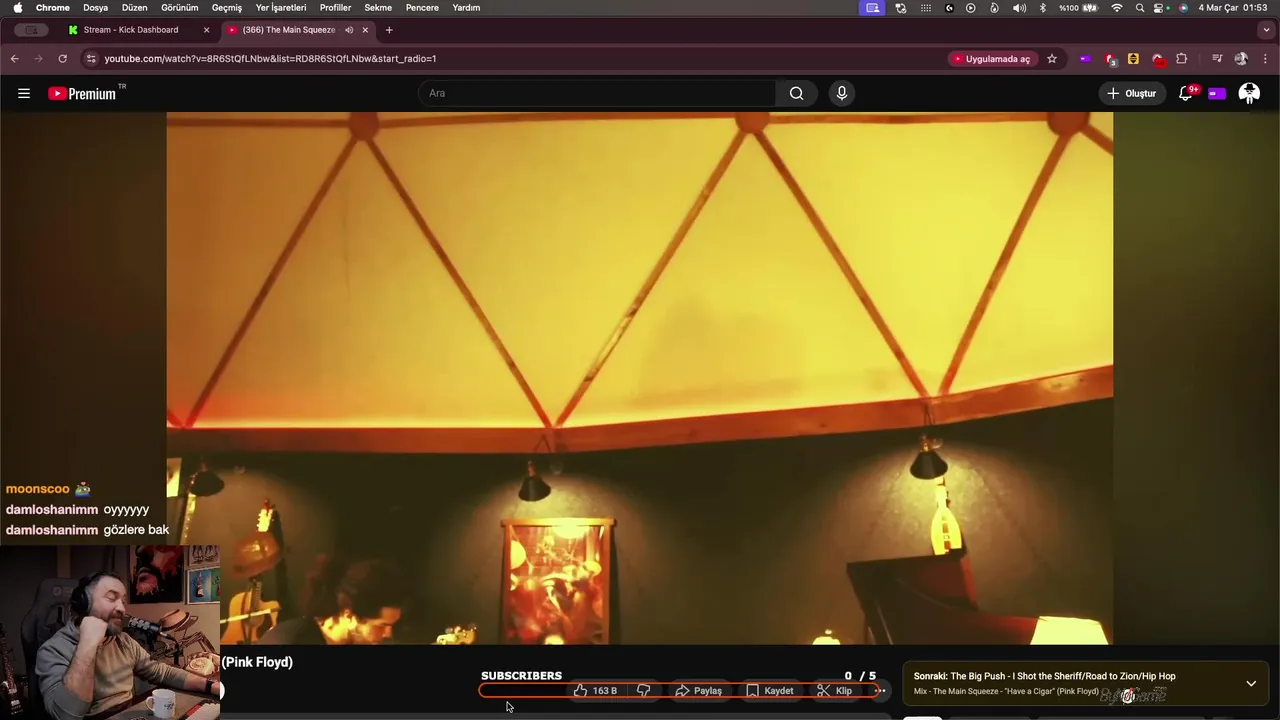Open the Apple menu

click(17, 8)
